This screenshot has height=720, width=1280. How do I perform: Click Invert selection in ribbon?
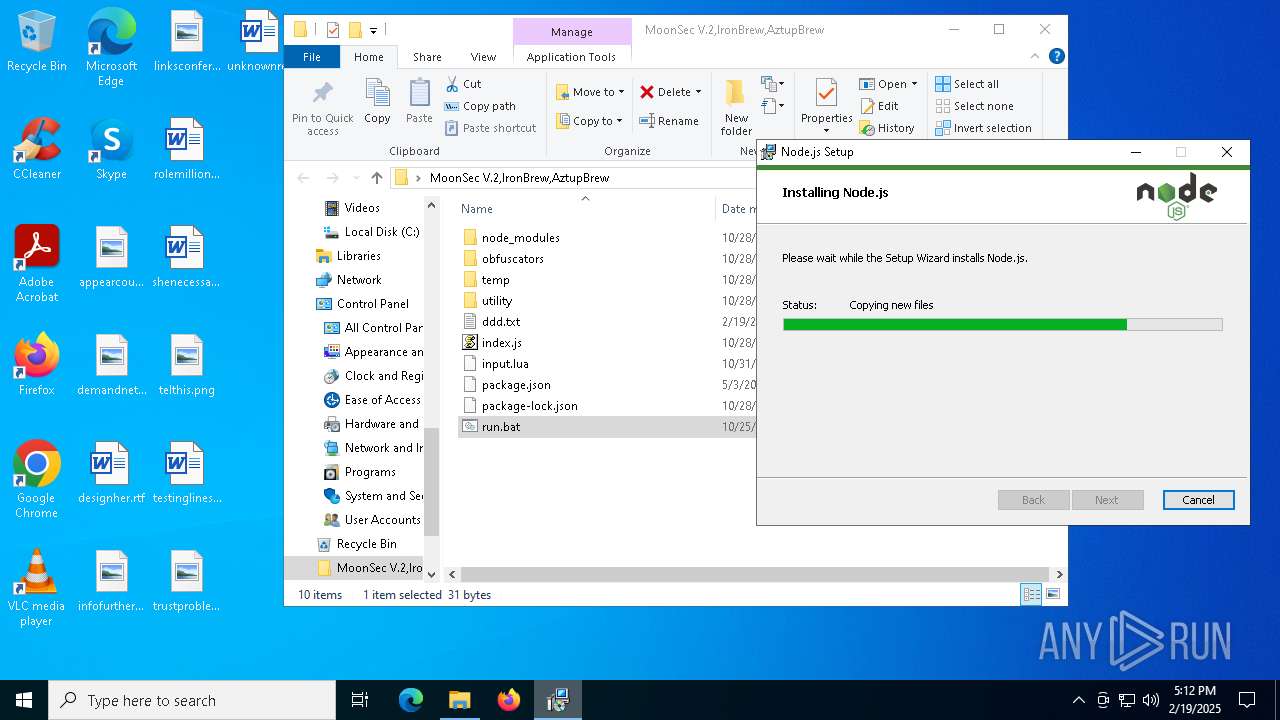[x=983, y=128]
